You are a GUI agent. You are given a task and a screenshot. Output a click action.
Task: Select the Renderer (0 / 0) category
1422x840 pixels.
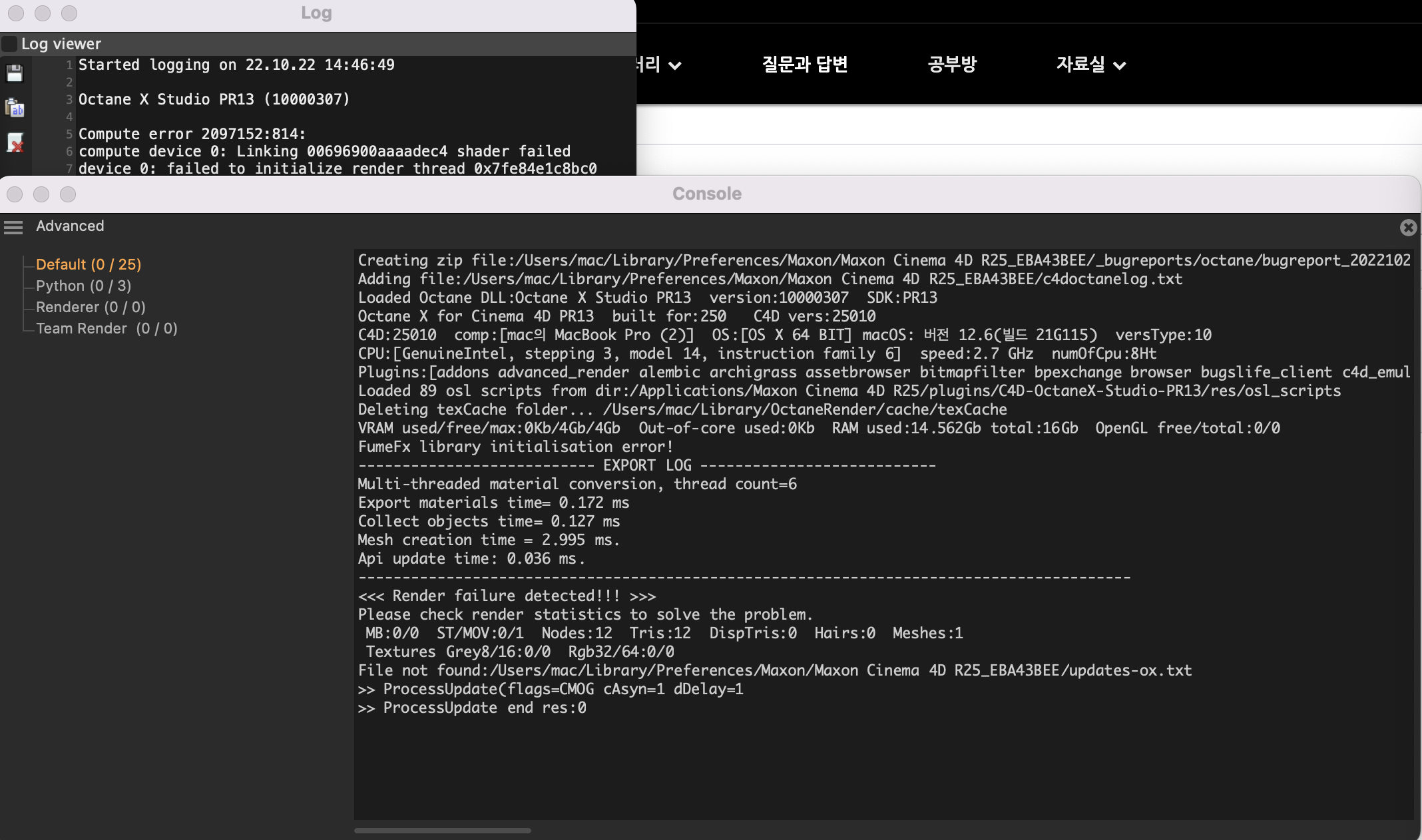pyautogui.click(x=91, y=307)
